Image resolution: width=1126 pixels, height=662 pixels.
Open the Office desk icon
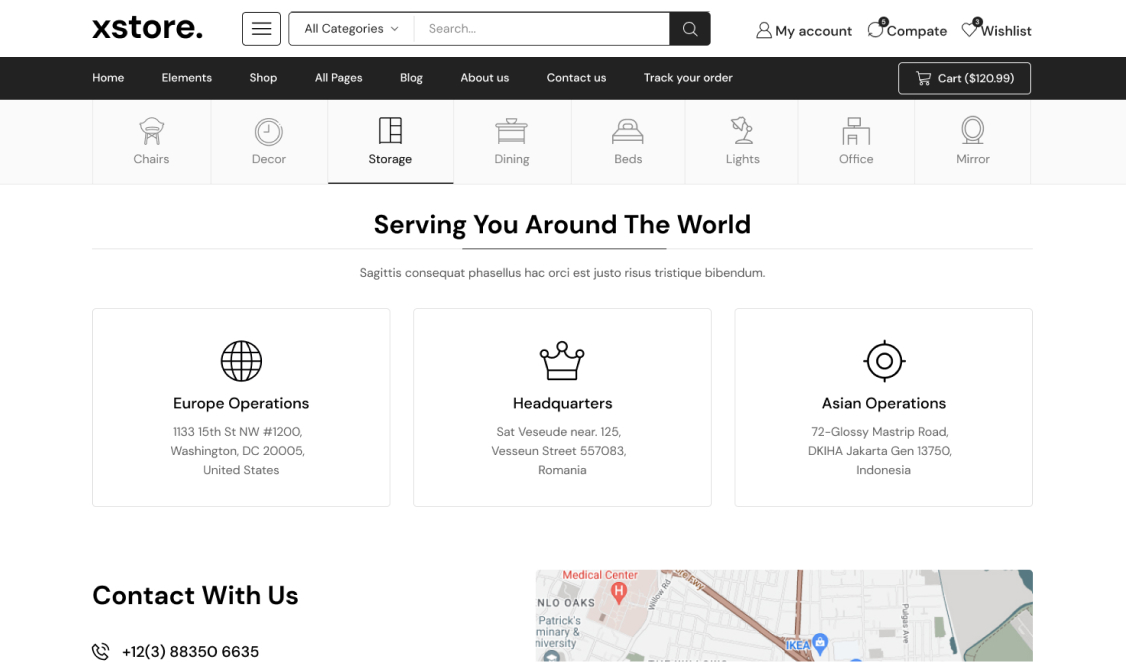point(856,131)
